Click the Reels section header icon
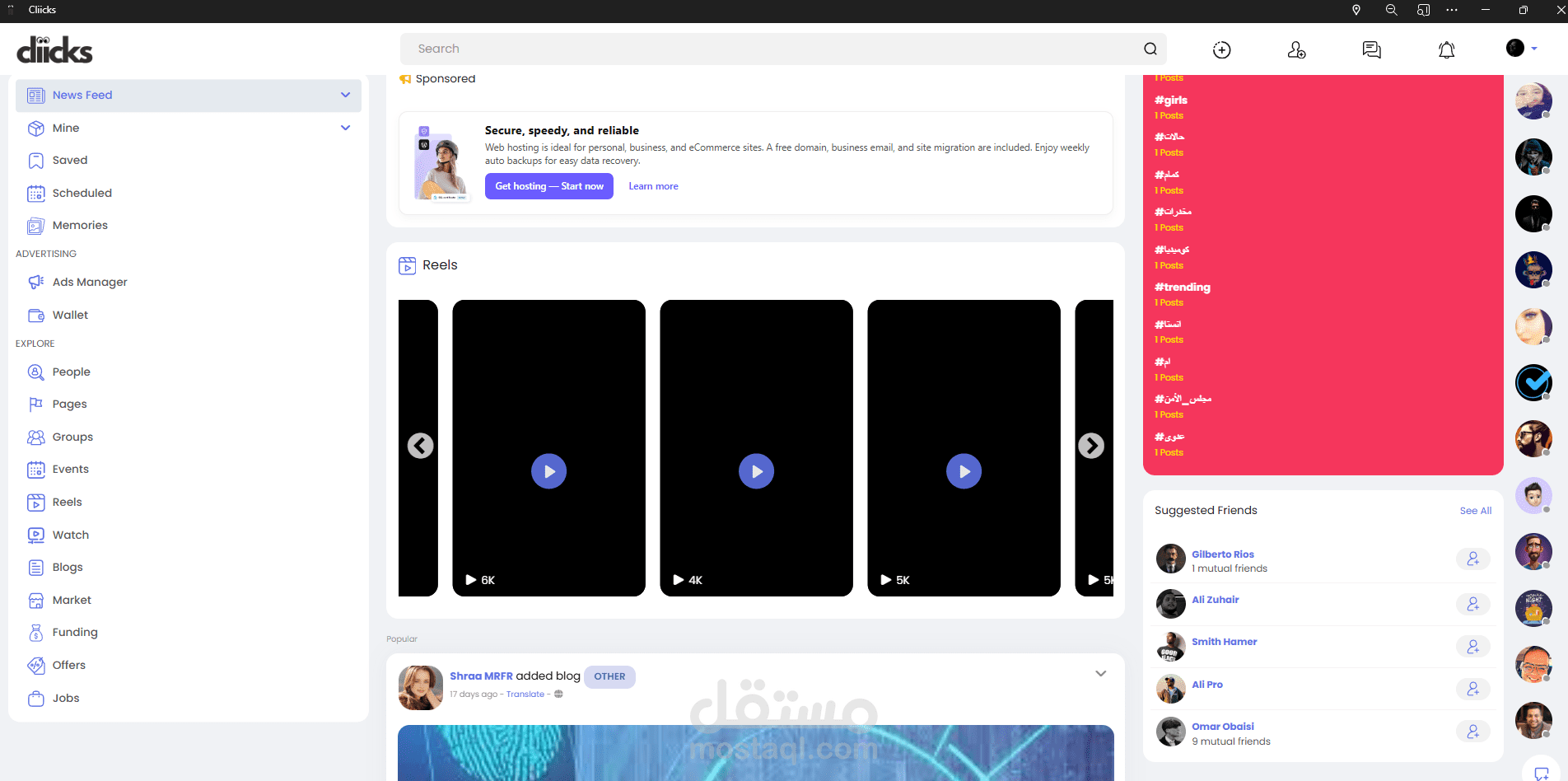This screenshot has width=1568, height=781. pos(407,265)
